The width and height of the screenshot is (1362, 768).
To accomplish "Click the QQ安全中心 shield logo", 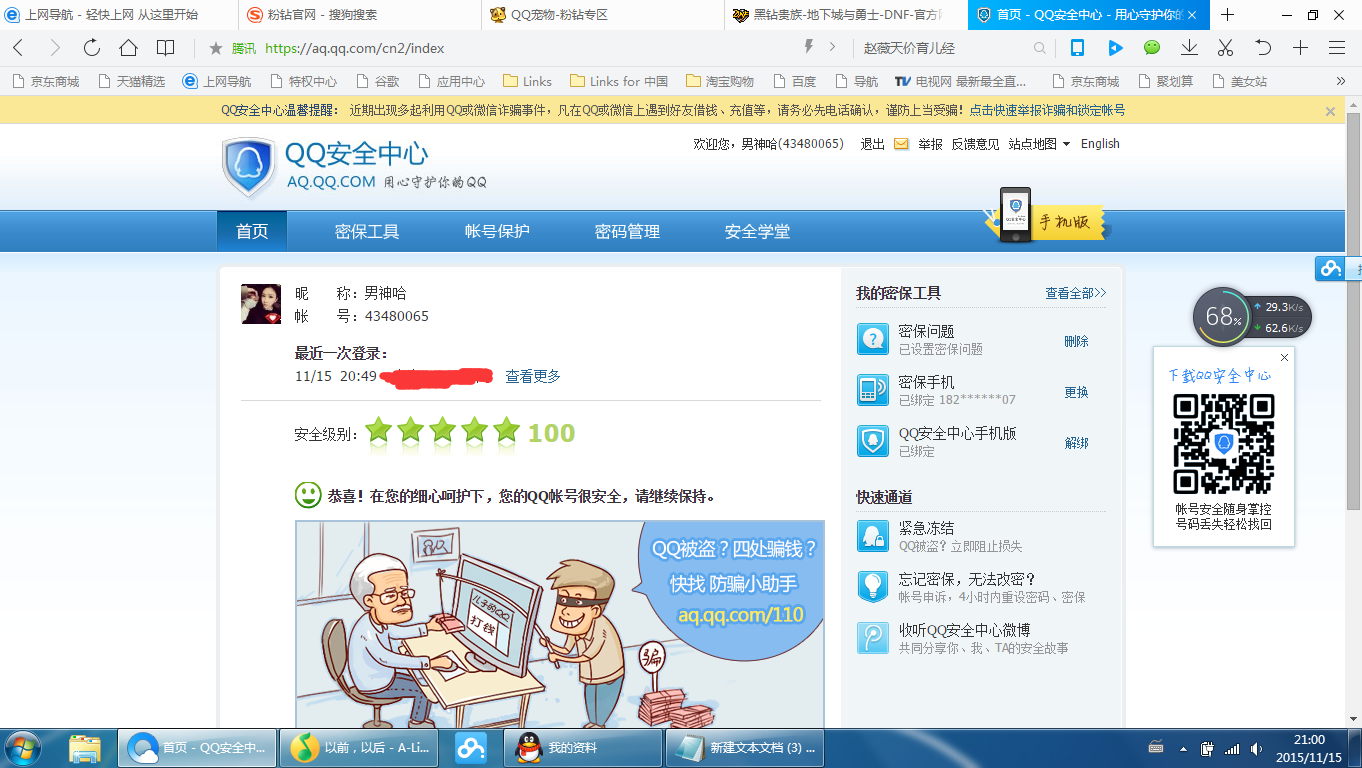I will [248, 166].
